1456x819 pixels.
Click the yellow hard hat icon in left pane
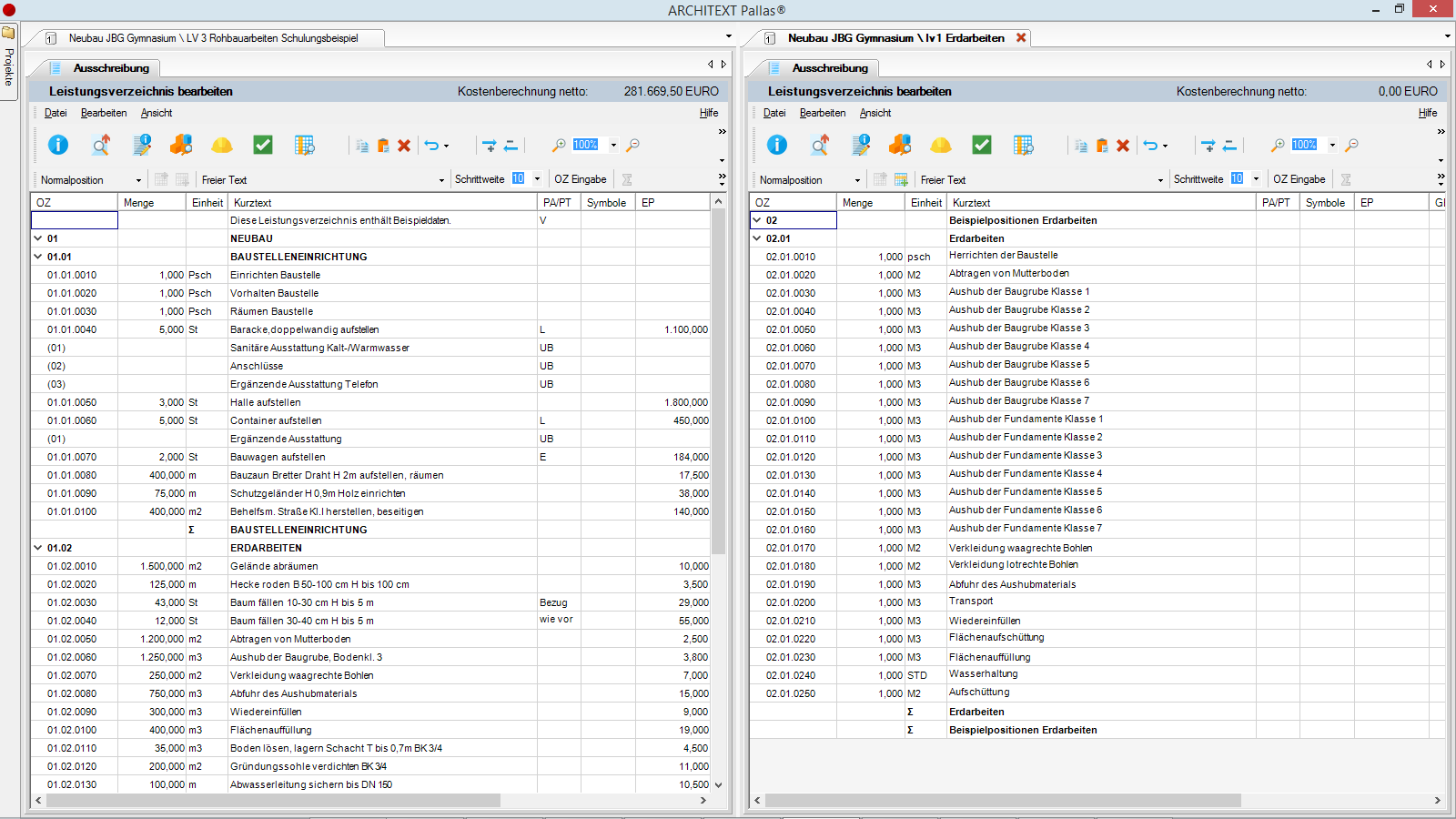click(222, 145)
